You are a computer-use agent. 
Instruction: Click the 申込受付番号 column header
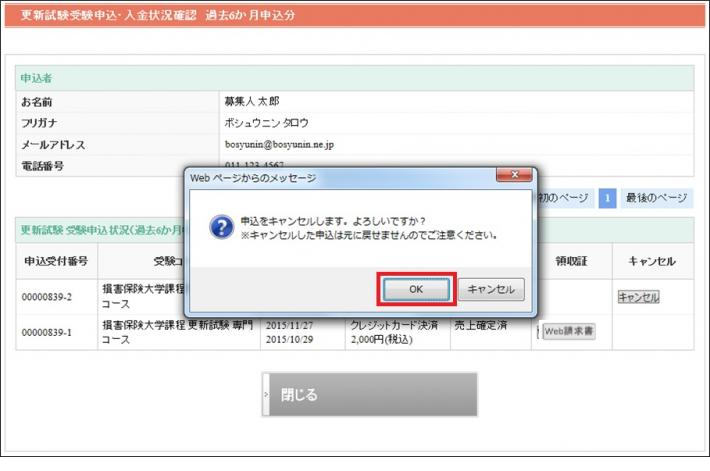click(55, 262)
